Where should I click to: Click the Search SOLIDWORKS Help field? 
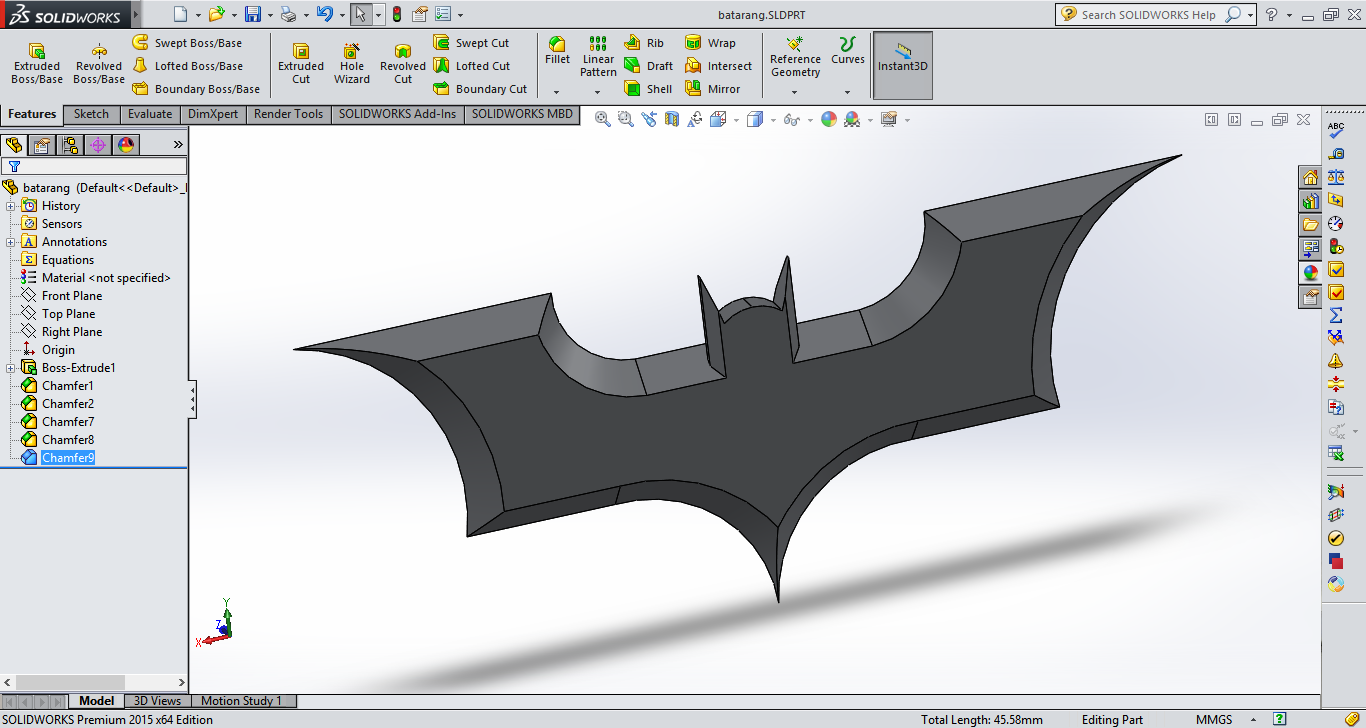click(1147, 15)
